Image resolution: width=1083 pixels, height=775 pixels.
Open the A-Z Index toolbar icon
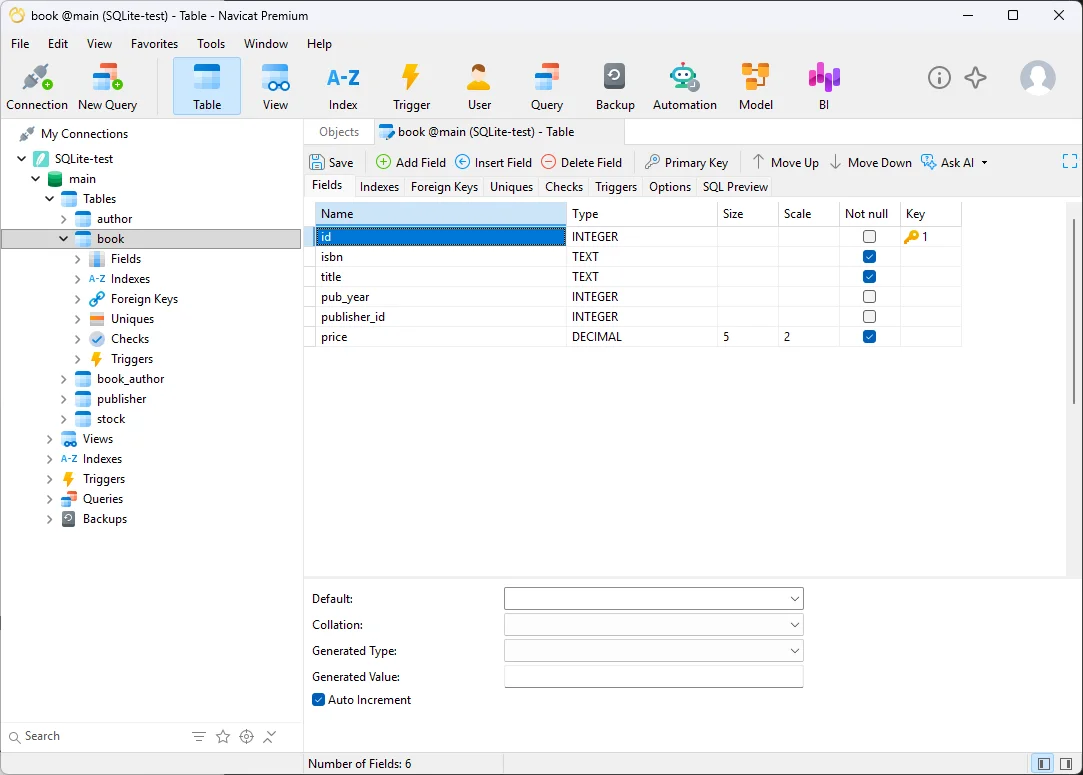[343, 87]
